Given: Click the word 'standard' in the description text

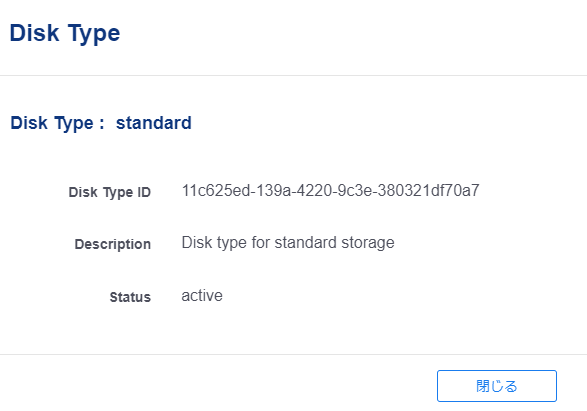Looking at the screenshot, I should click(x=306, y=243).
